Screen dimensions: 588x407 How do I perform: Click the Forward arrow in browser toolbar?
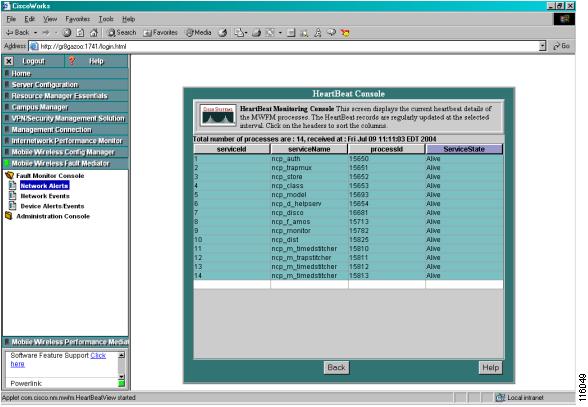(46, 33)
